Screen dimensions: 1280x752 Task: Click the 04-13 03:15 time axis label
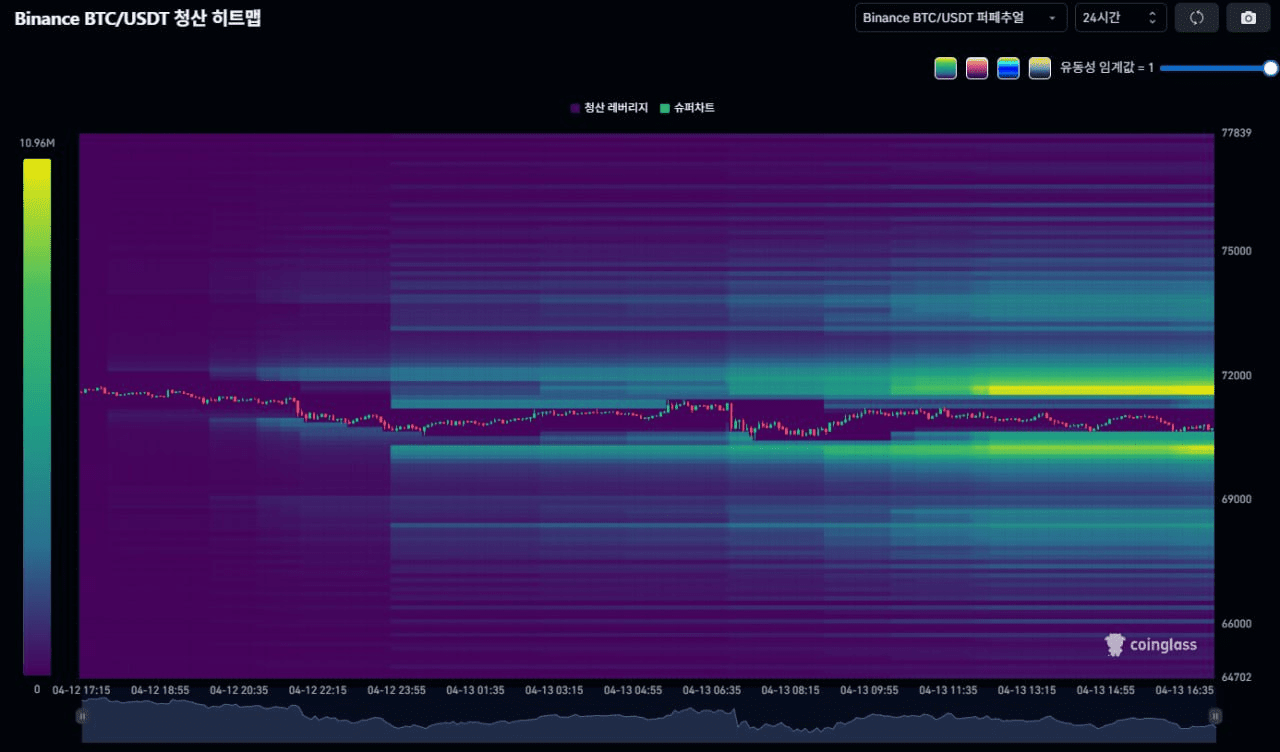(x=554, y=690)
